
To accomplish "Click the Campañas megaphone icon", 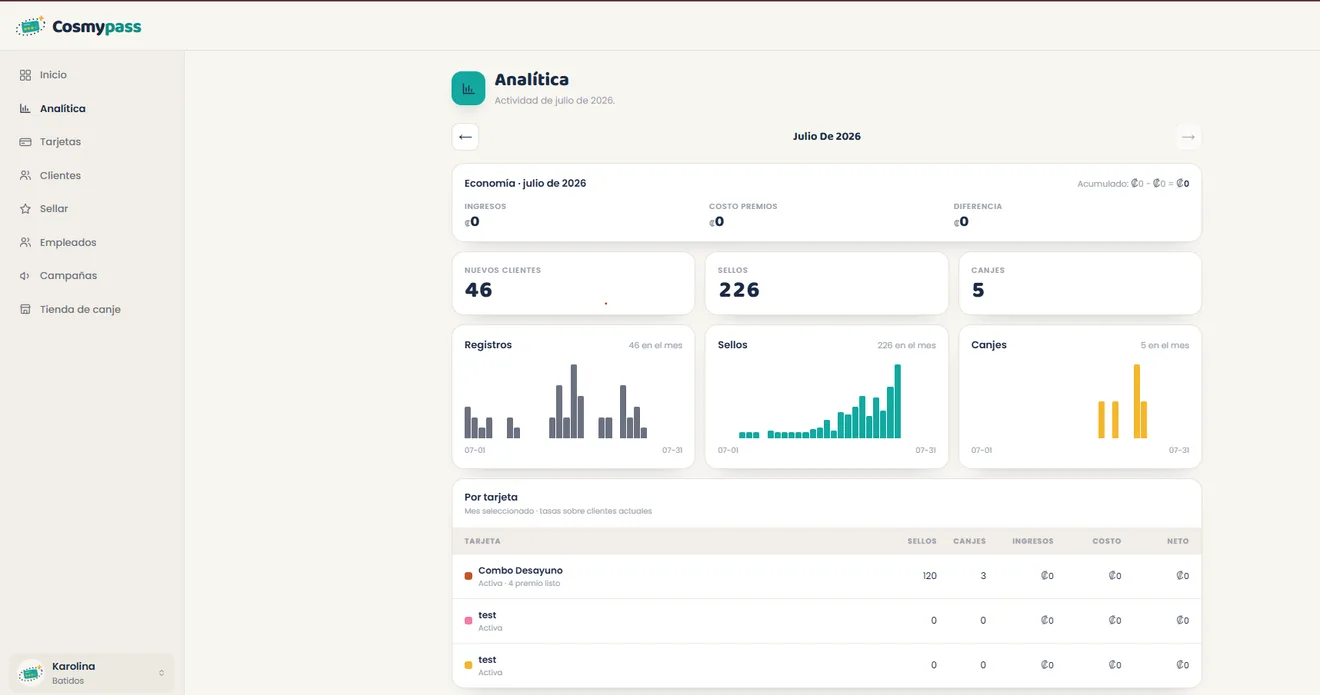I will click(25, 276).
